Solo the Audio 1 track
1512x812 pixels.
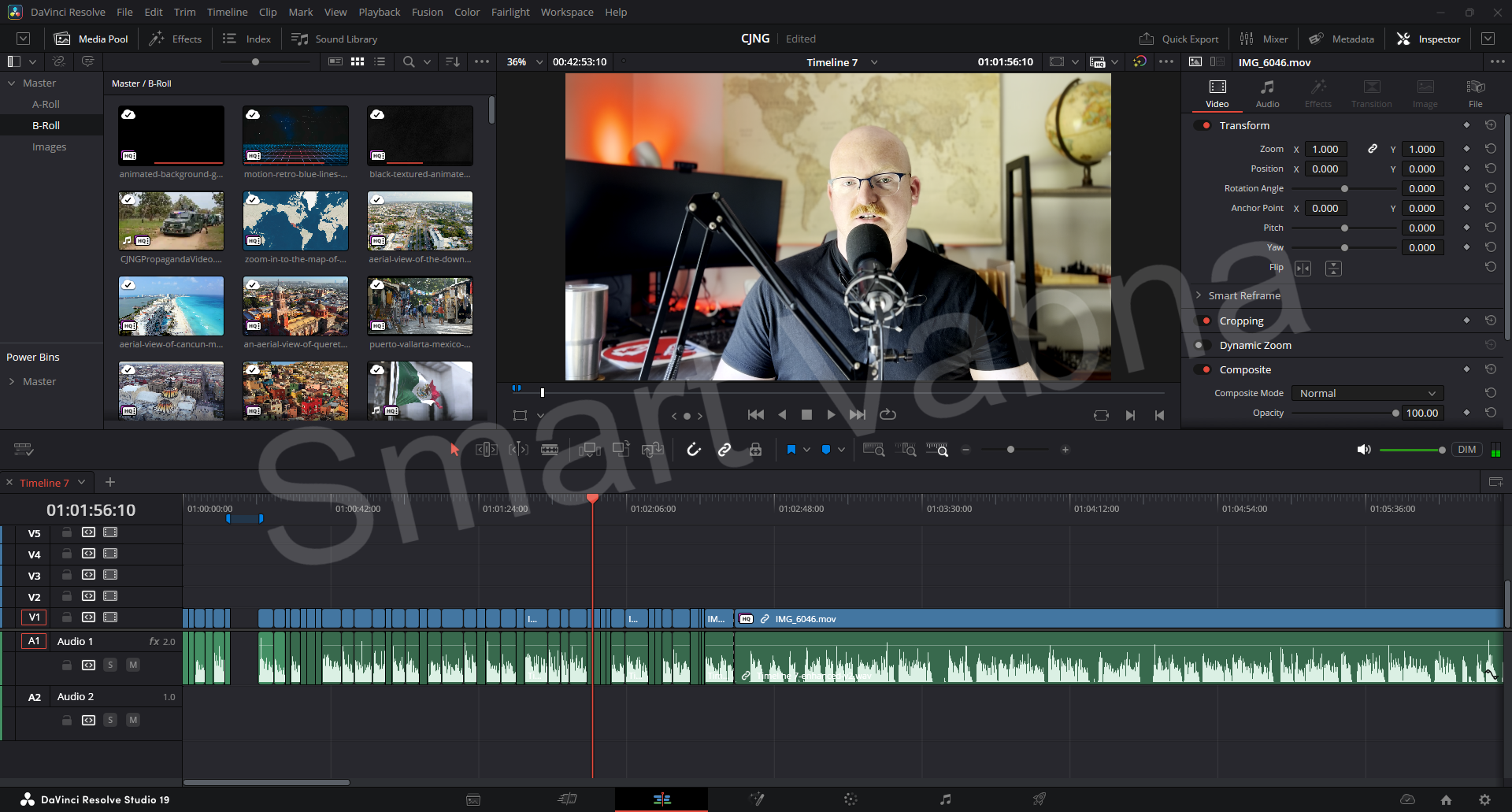tap(110, 665)
